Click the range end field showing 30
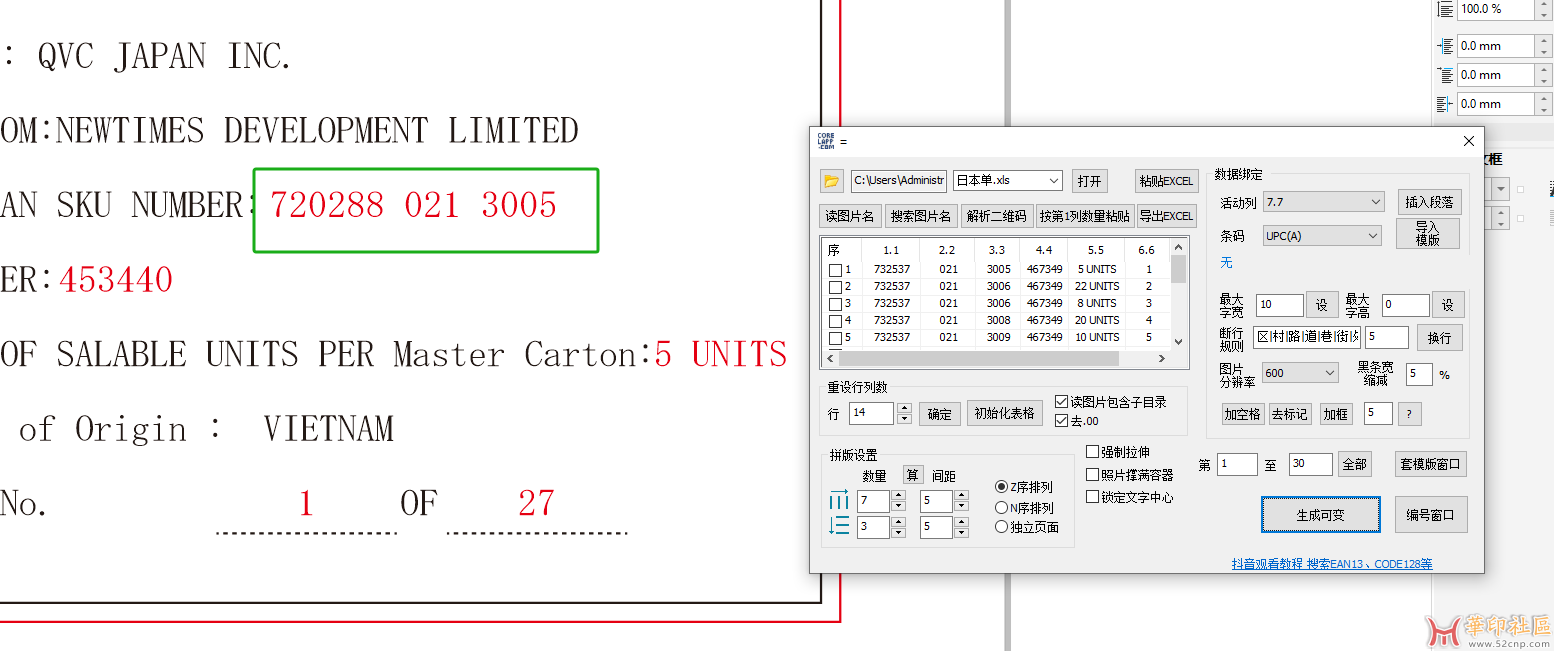Image resolution: width=1554 pixels, height=651 pixels. (x=1311, y=464)
